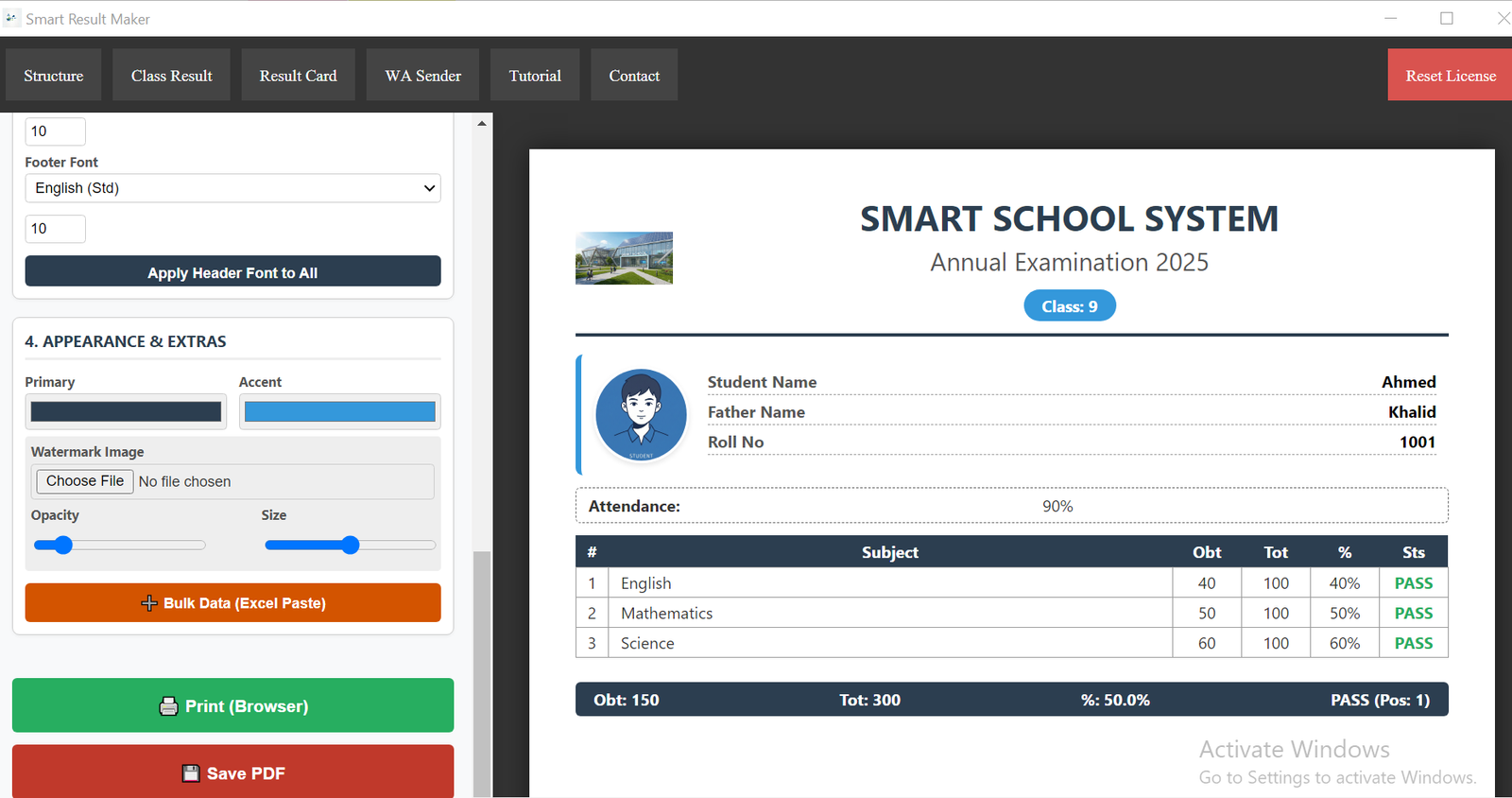The image size is (1512, 798).
Task: Click the Reset License button
Action: [1450, 76]
